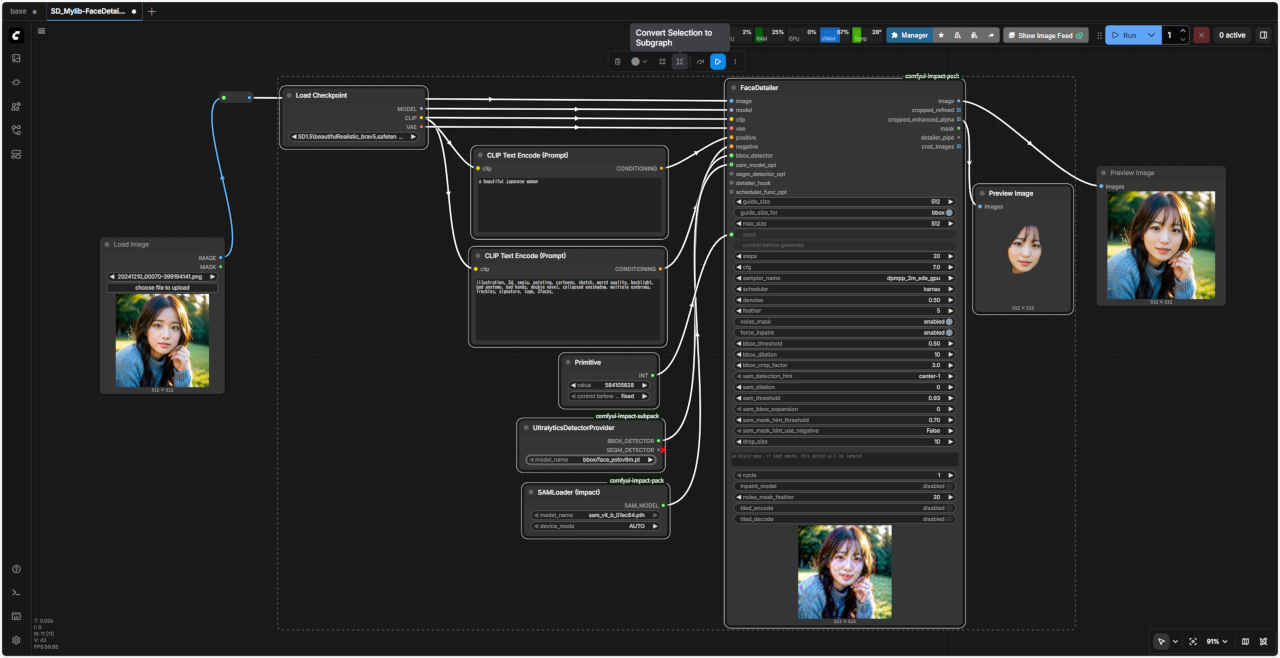Click the Primitive seed value field

(x=609, y=384)
